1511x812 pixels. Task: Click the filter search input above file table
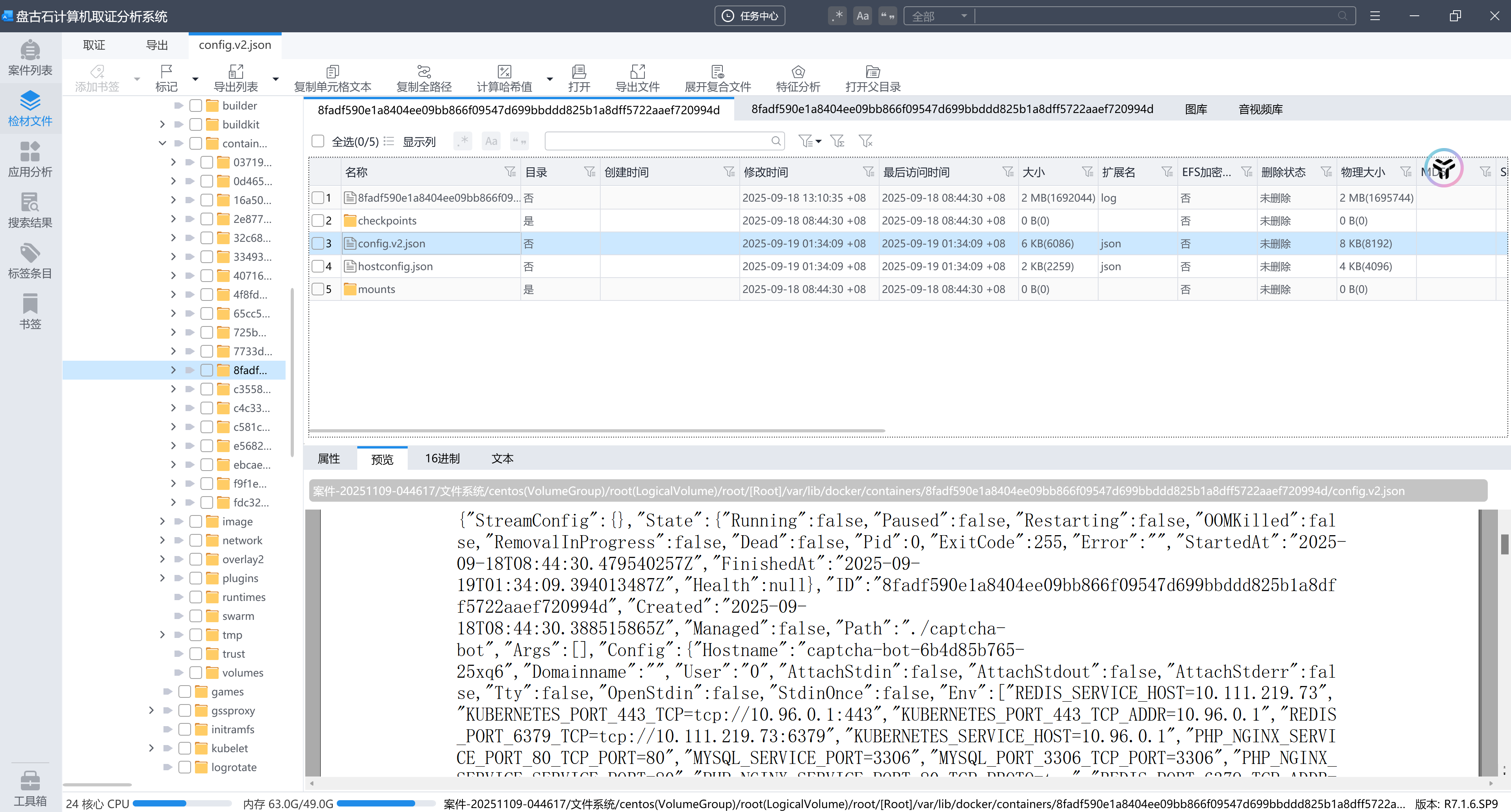click(657, 141)
